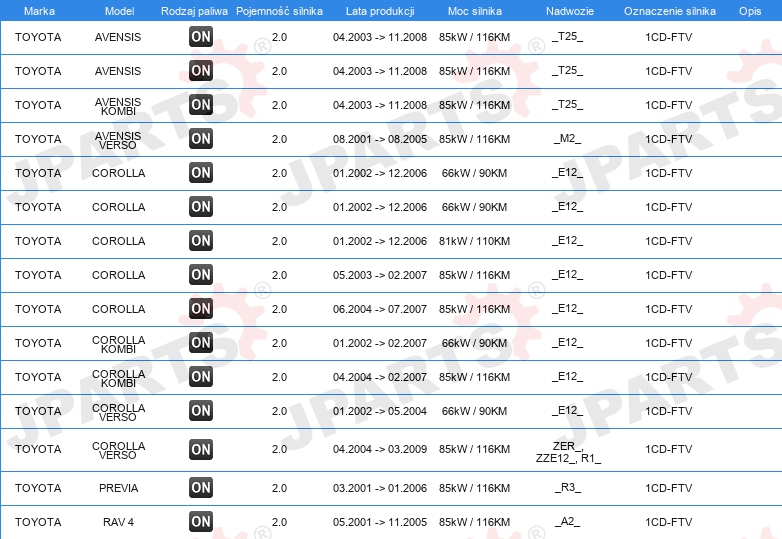The height and width of the screenshot is (539, 782).
Task: Click the Nadwozie column header
Action: (x=570, y=11)
